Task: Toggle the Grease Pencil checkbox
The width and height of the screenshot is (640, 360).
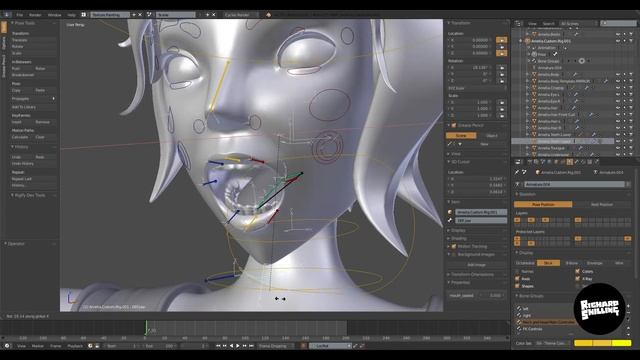Action: [x=453, y=125]
